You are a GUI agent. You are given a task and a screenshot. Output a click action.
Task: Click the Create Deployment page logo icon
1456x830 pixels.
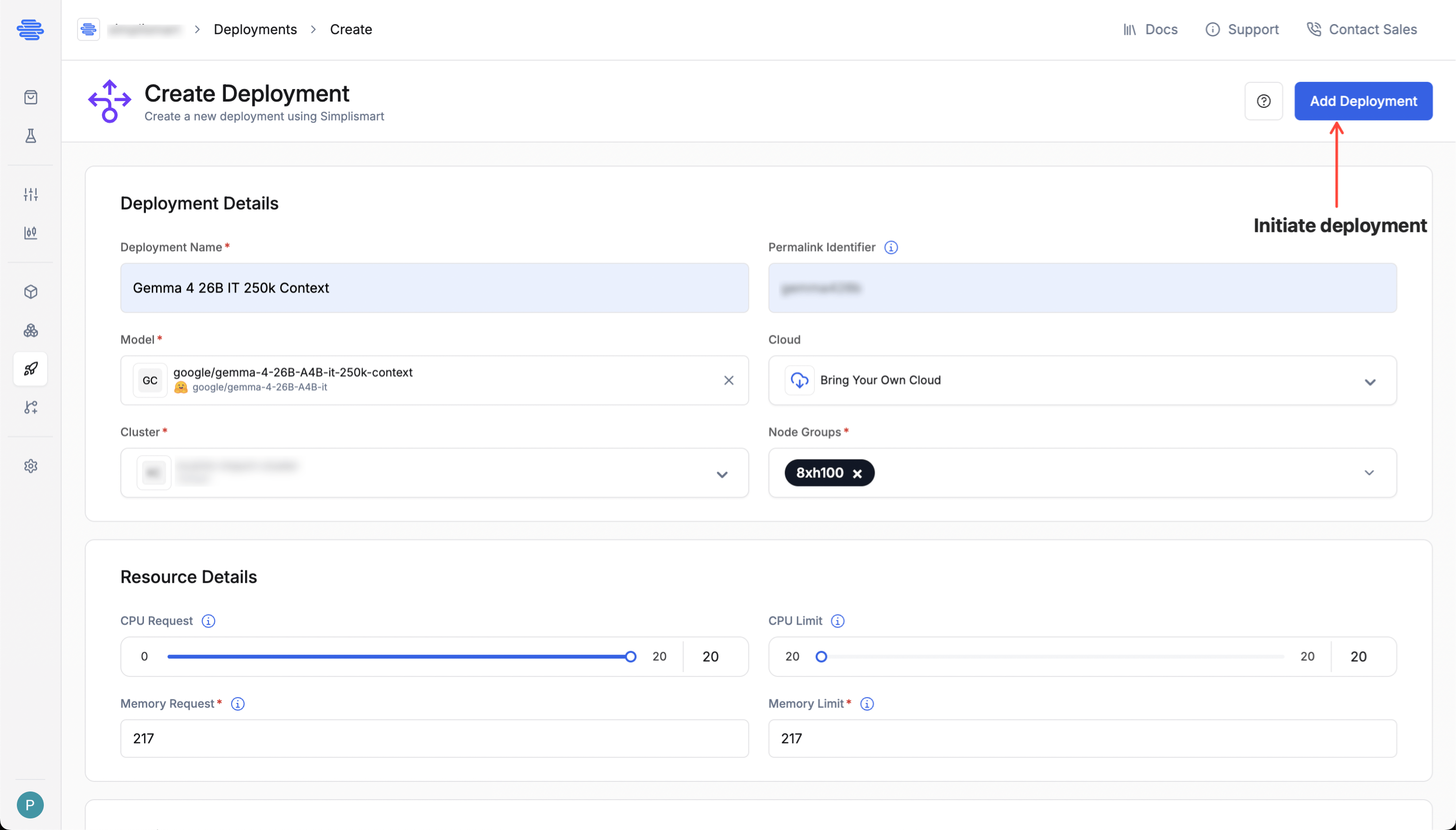(109, 101)
